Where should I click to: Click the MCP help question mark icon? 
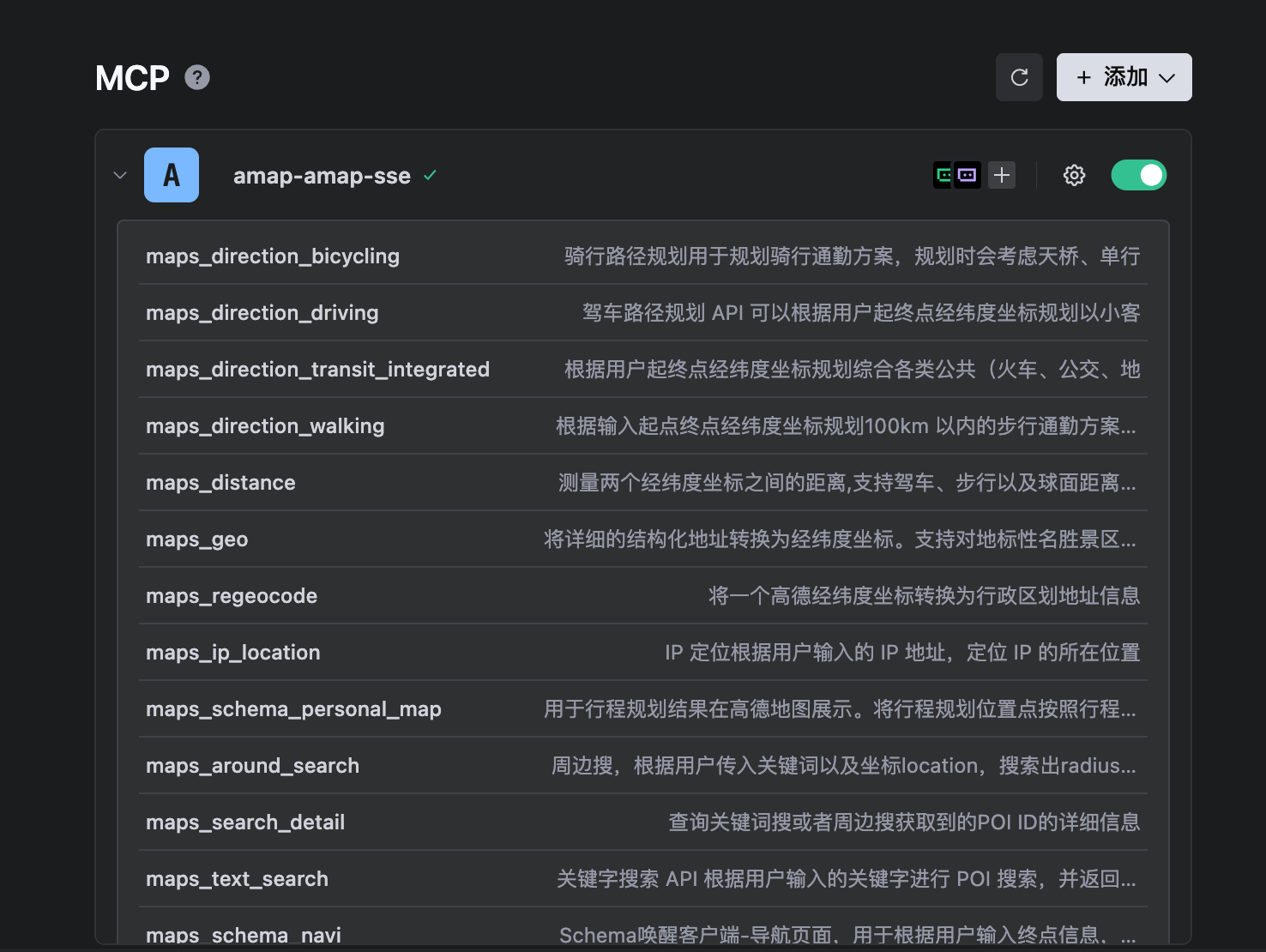point(197,78)
